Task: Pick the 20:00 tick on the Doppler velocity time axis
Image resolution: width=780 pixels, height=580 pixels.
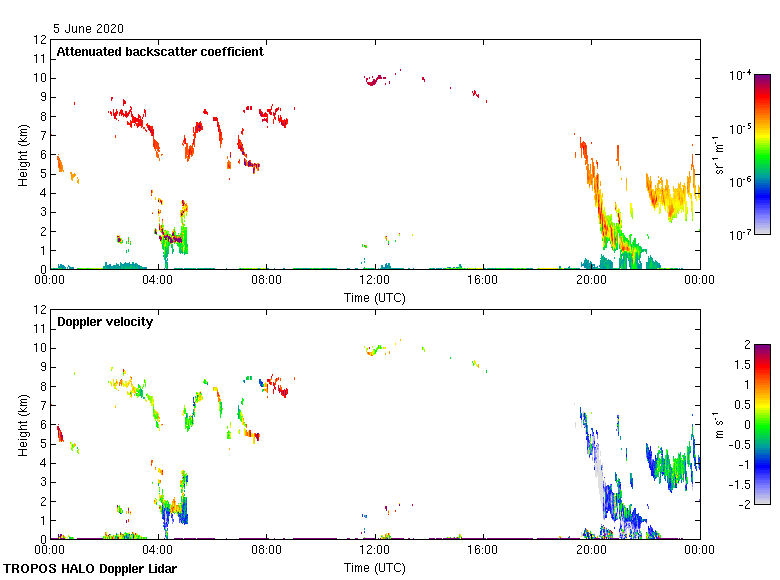Action: click(x=591, y=551)
